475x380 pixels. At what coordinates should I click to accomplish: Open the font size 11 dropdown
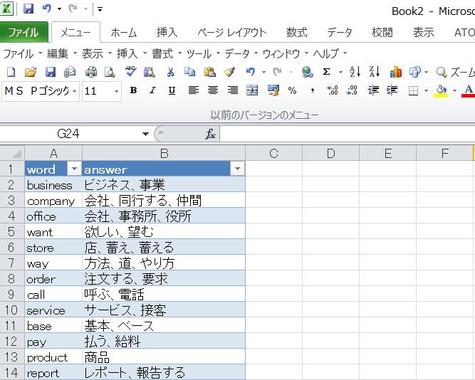(116, 91)
